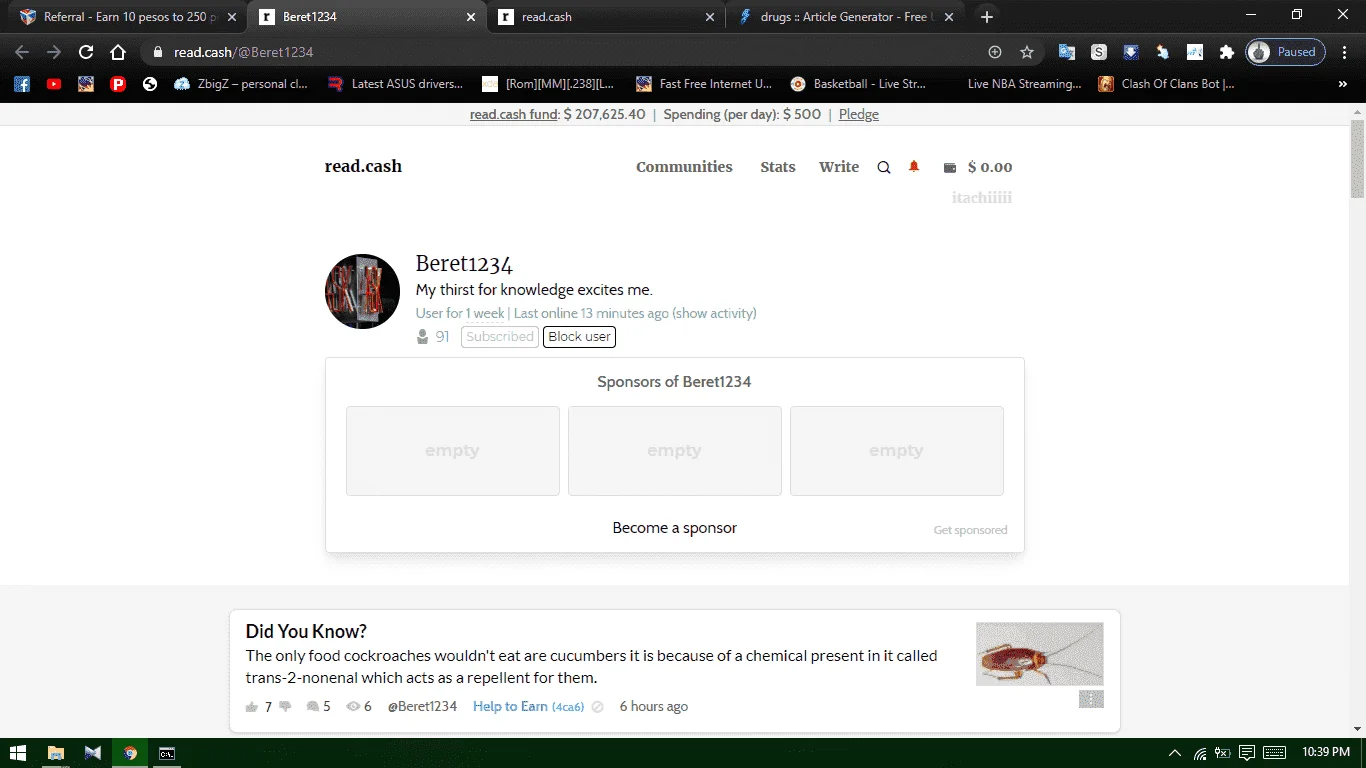The width and height of the screenshot is (1366, 768).
Task: Go to browser home page icon
Action: (x=118, y=52)
